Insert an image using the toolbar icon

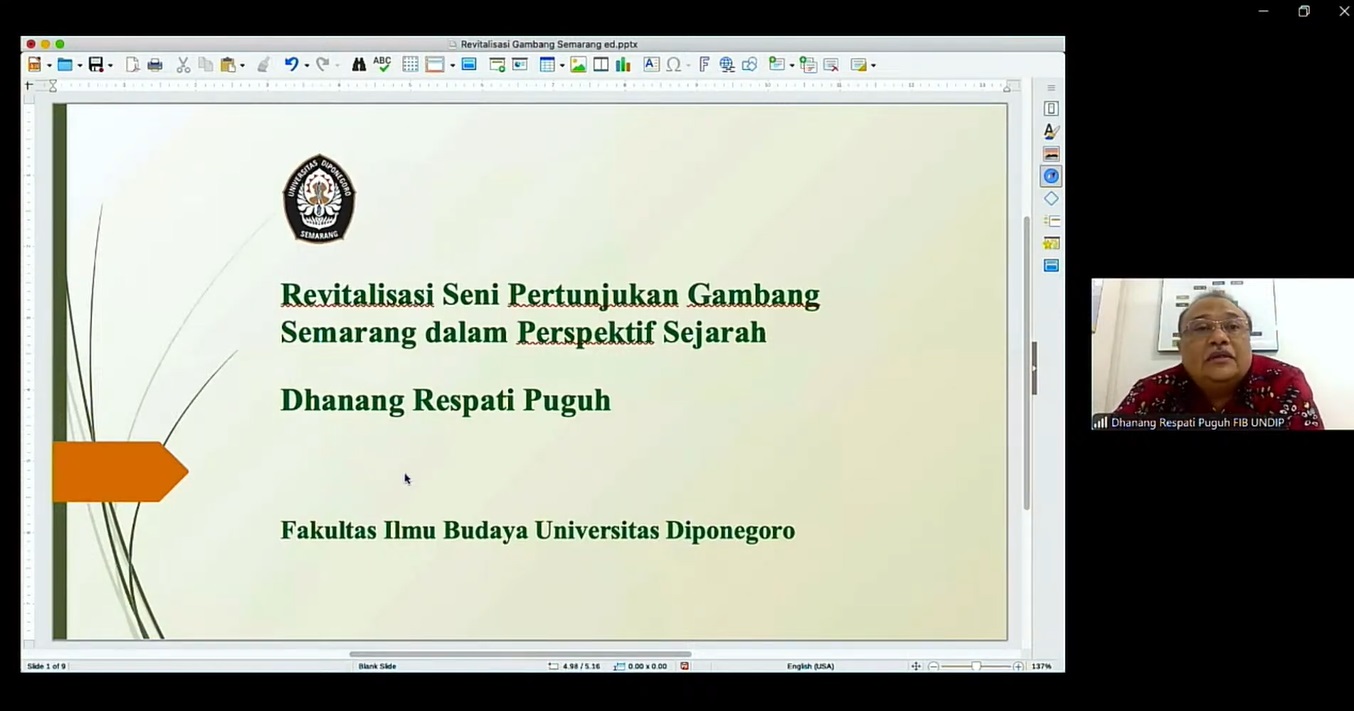(578, 65)
